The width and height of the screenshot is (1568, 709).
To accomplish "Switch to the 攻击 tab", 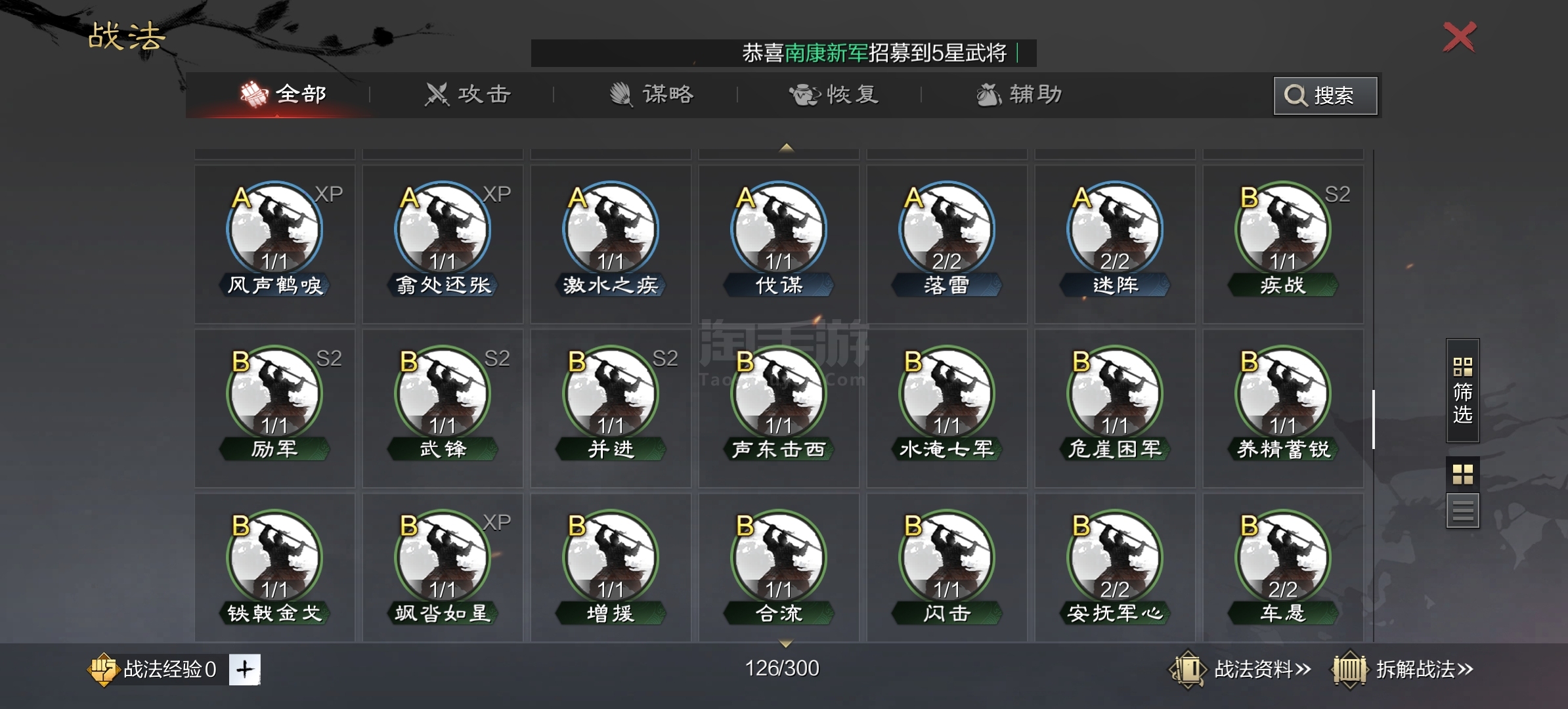I will pos(468,95).
